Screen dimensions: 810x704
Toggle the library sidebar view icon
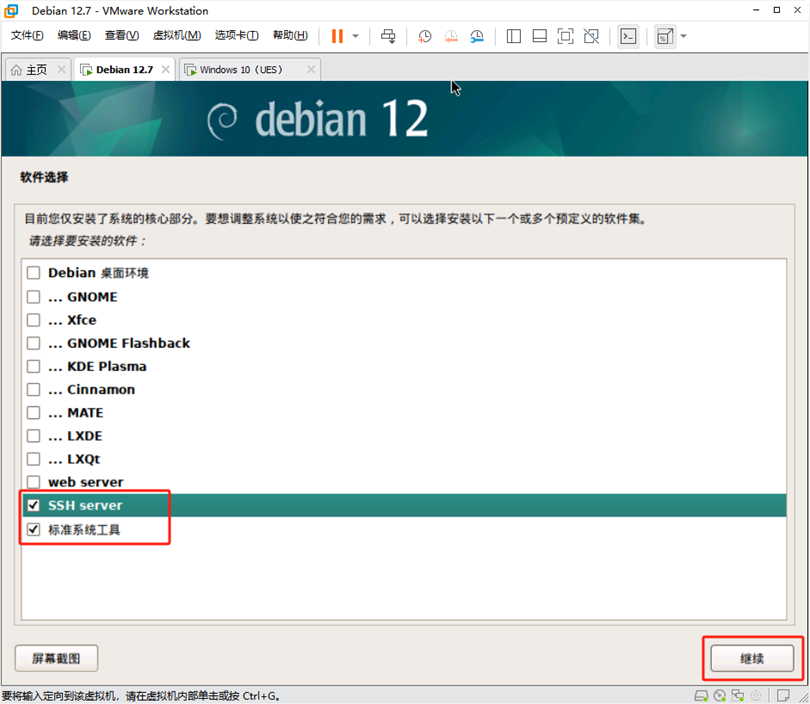[513, 36]
